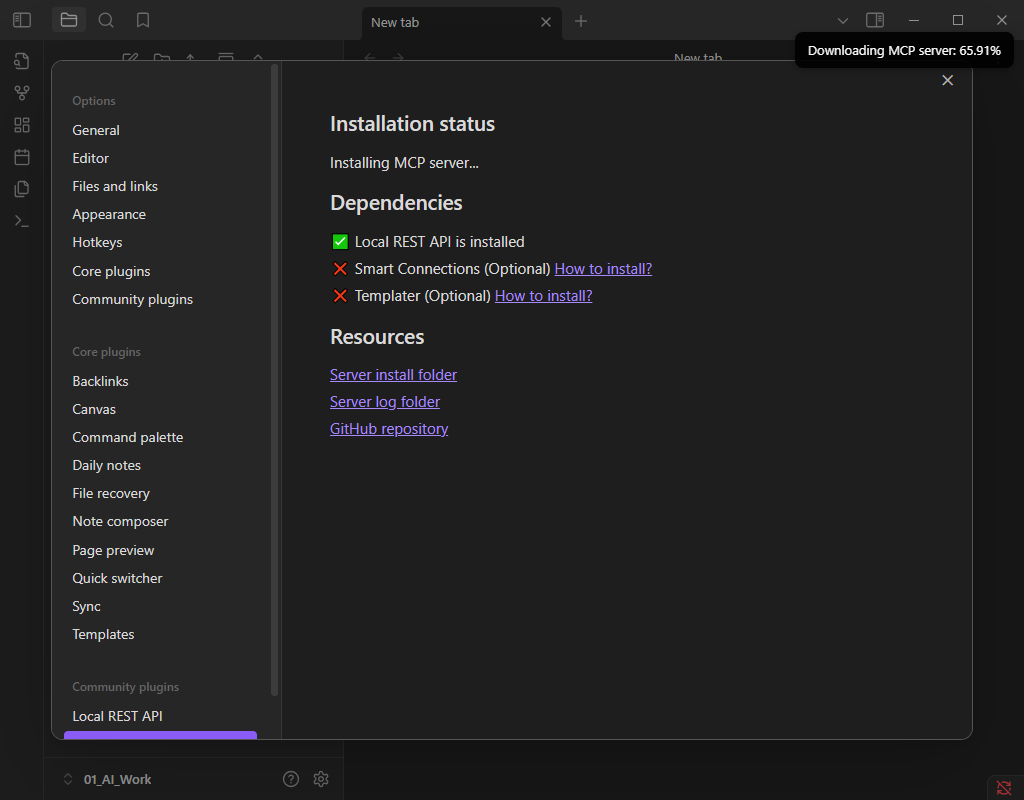Open General settings
This screenshot has width=1024, height=800.
click(x=96, y=130)
